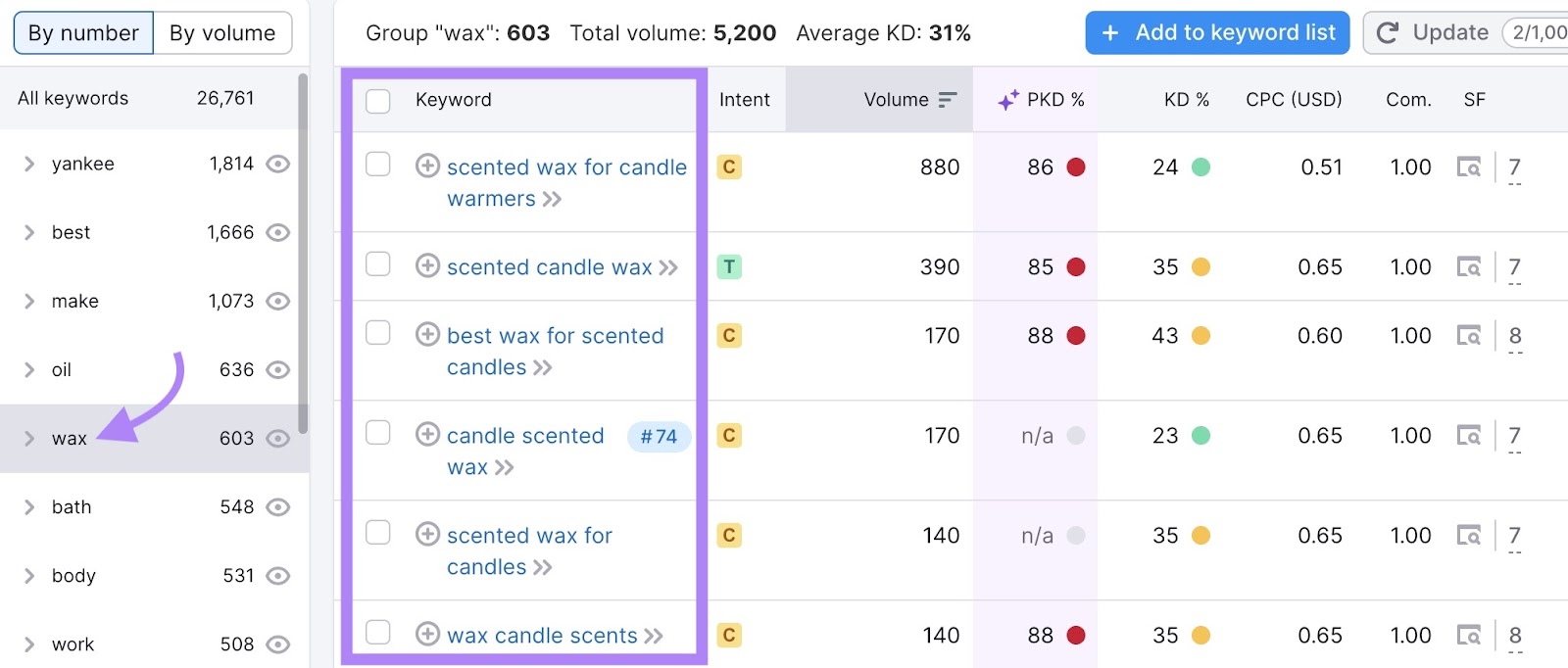Screen dimensions: 1568x668
Task: Click double-chevron after 'wax candle scents'
Action: [654, 637]
